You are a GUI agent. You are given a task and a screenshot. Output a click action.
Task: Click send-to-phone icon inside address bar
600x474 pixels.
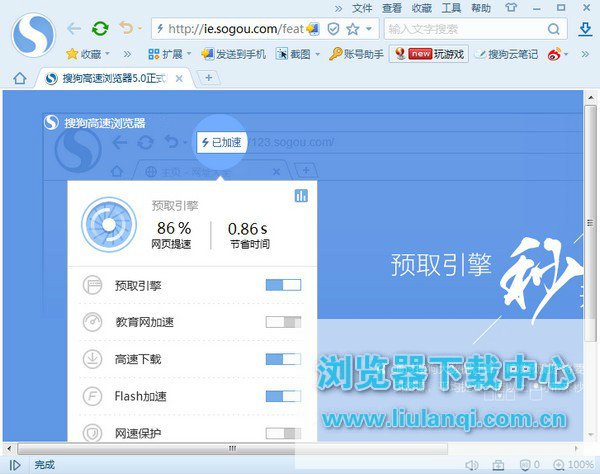click(x=313, y=29)
